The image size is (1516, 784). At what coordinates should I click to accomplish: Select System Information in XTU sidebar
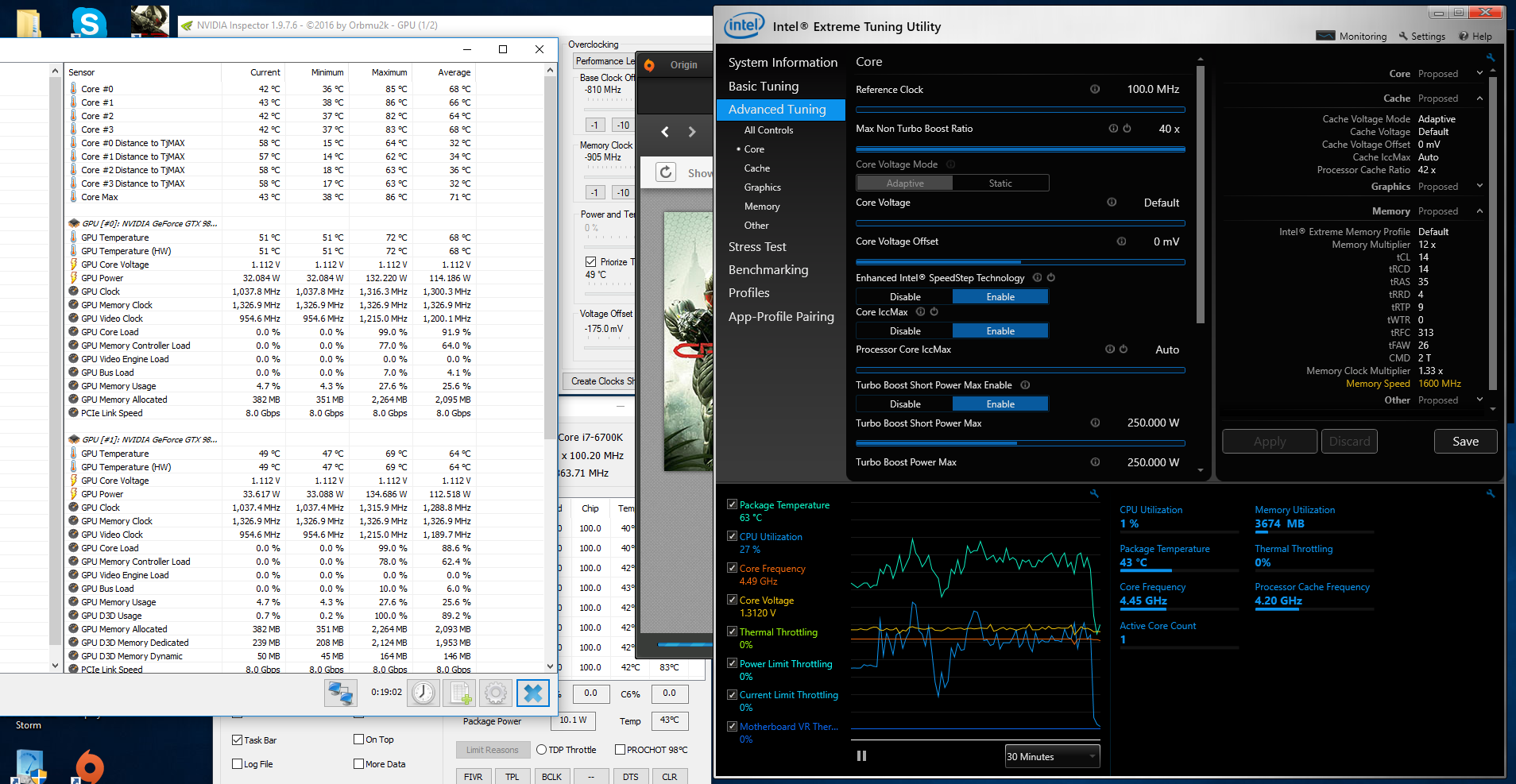783,62
